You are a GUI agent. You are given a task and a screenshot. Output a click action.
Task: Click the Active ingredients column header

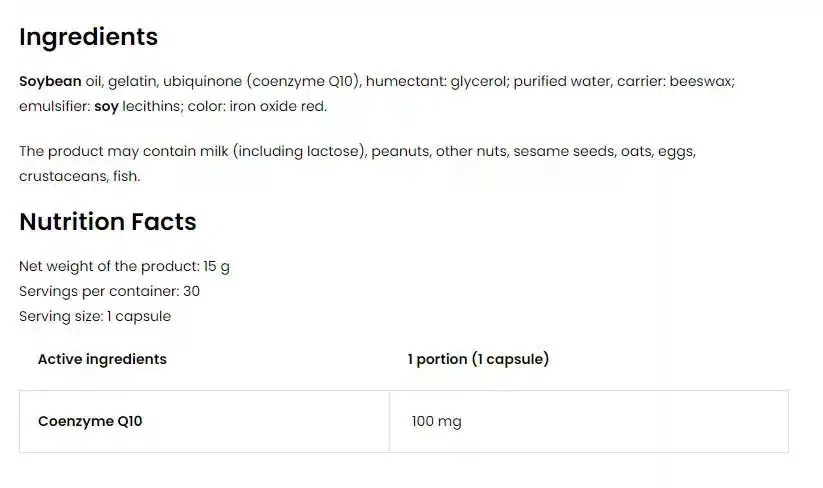tap(102, 359)
